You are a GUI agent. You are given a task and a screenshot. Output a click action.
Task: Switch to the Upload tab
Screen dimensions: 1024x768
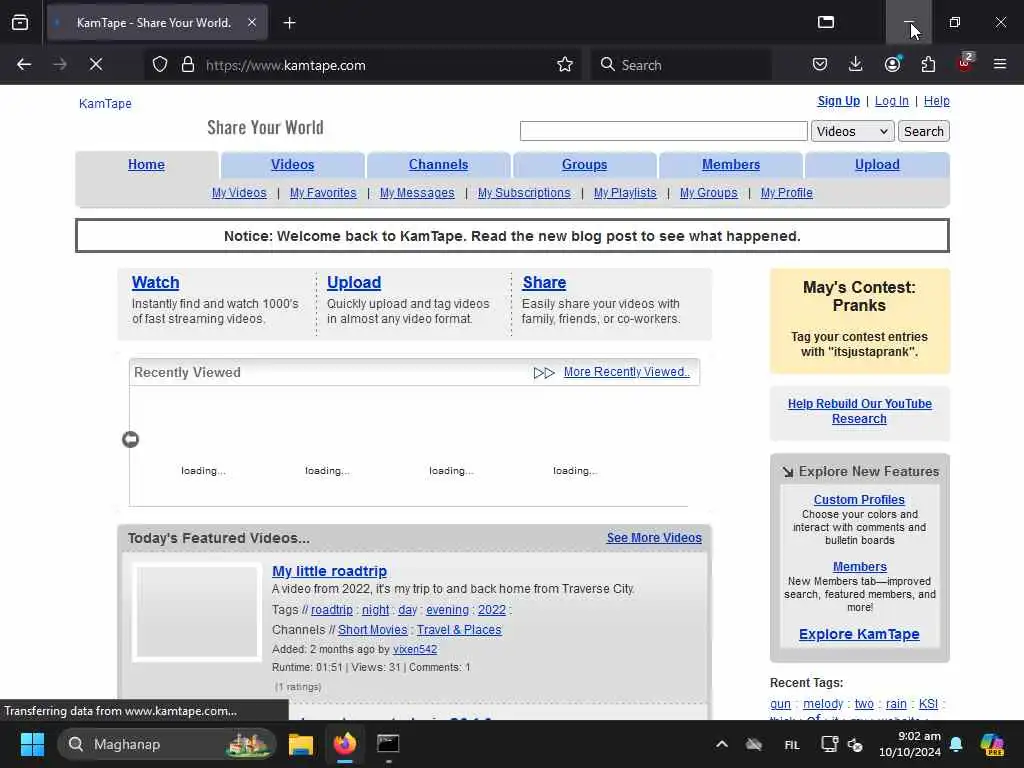point(877,165)
